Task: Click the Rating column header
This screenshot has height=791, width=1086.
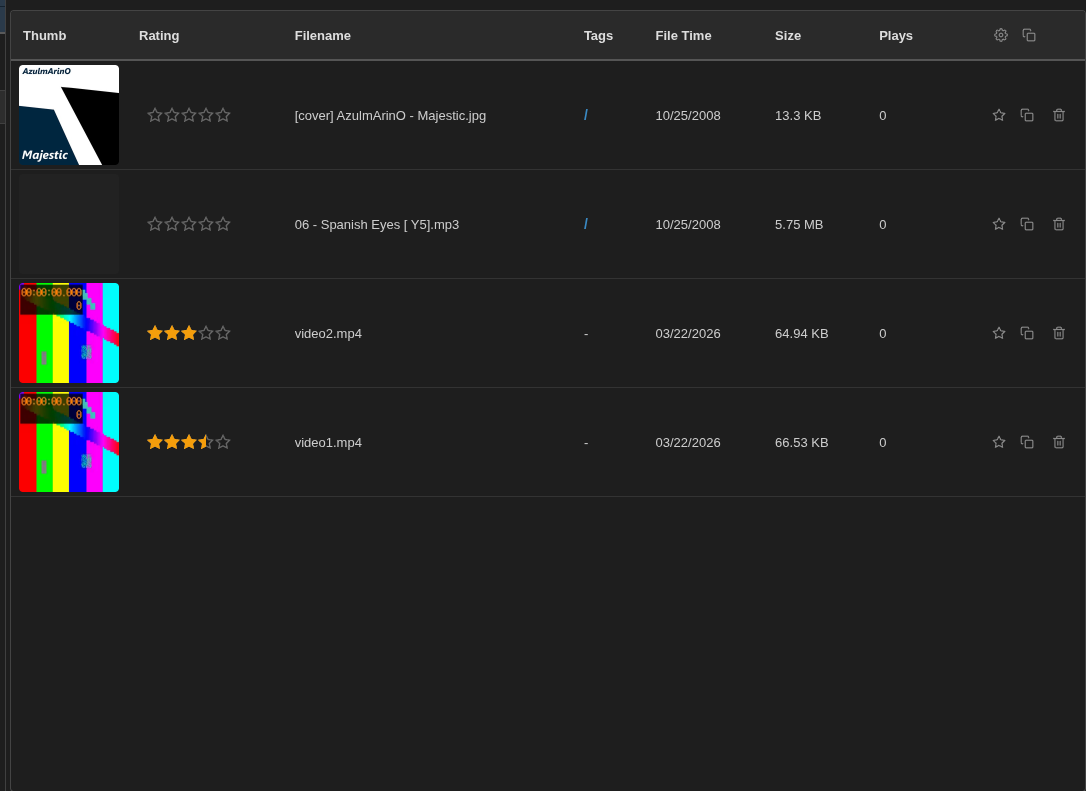Action: [159, 36]
